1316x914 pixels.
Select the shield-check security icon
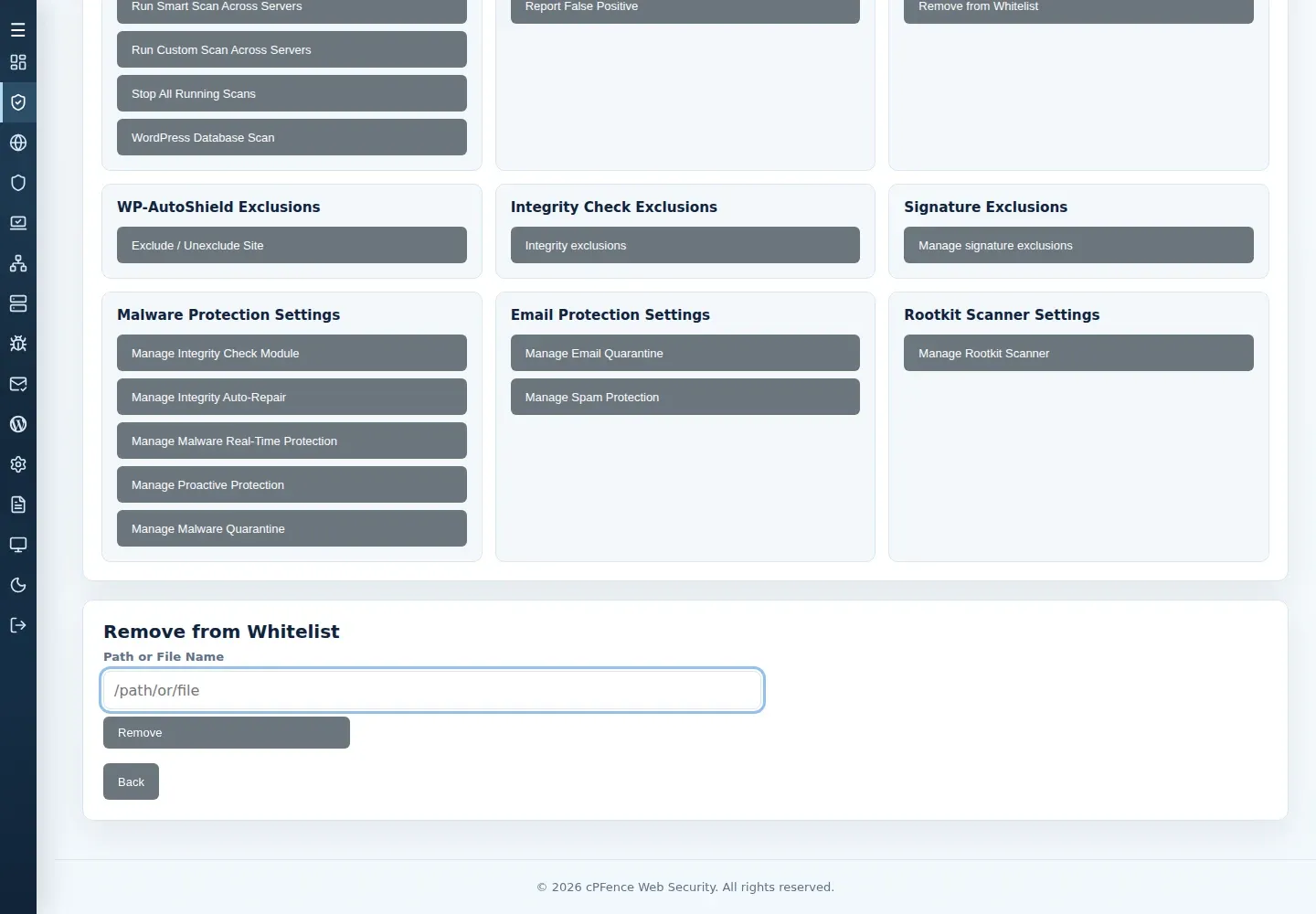[x=18, y=102]
